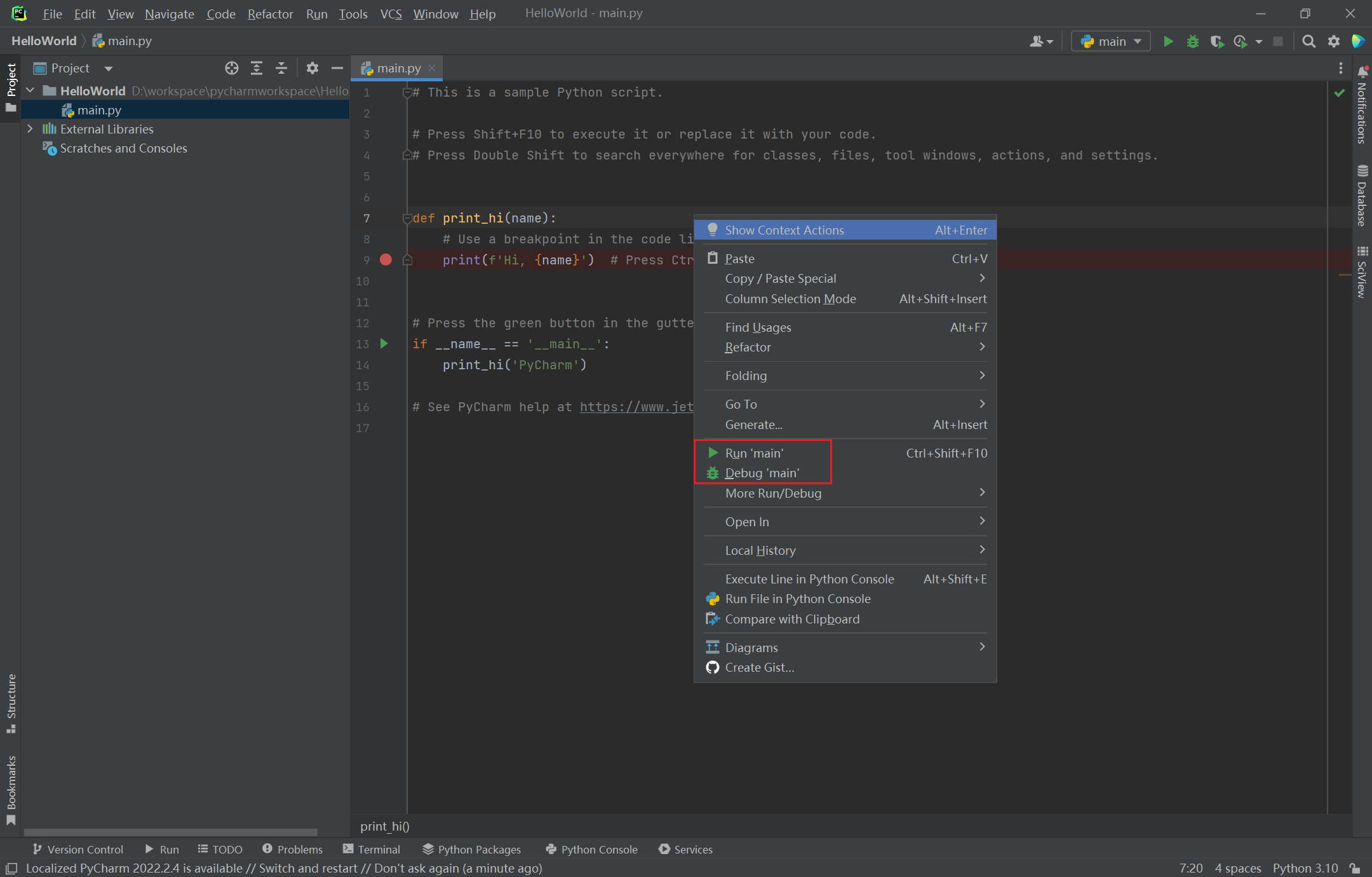Open Version Control tool window
The height and width of the screenshot is (877, 1372).
pos(77,849)
